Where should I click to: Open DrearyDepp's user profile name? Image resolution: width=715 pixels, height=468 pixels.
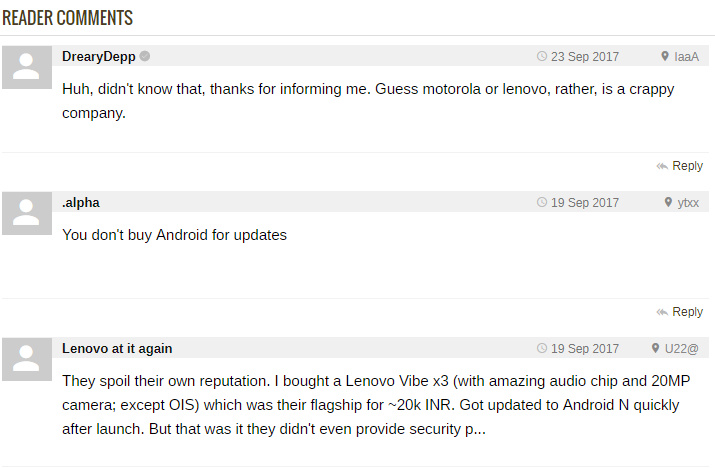pos(98,57)
